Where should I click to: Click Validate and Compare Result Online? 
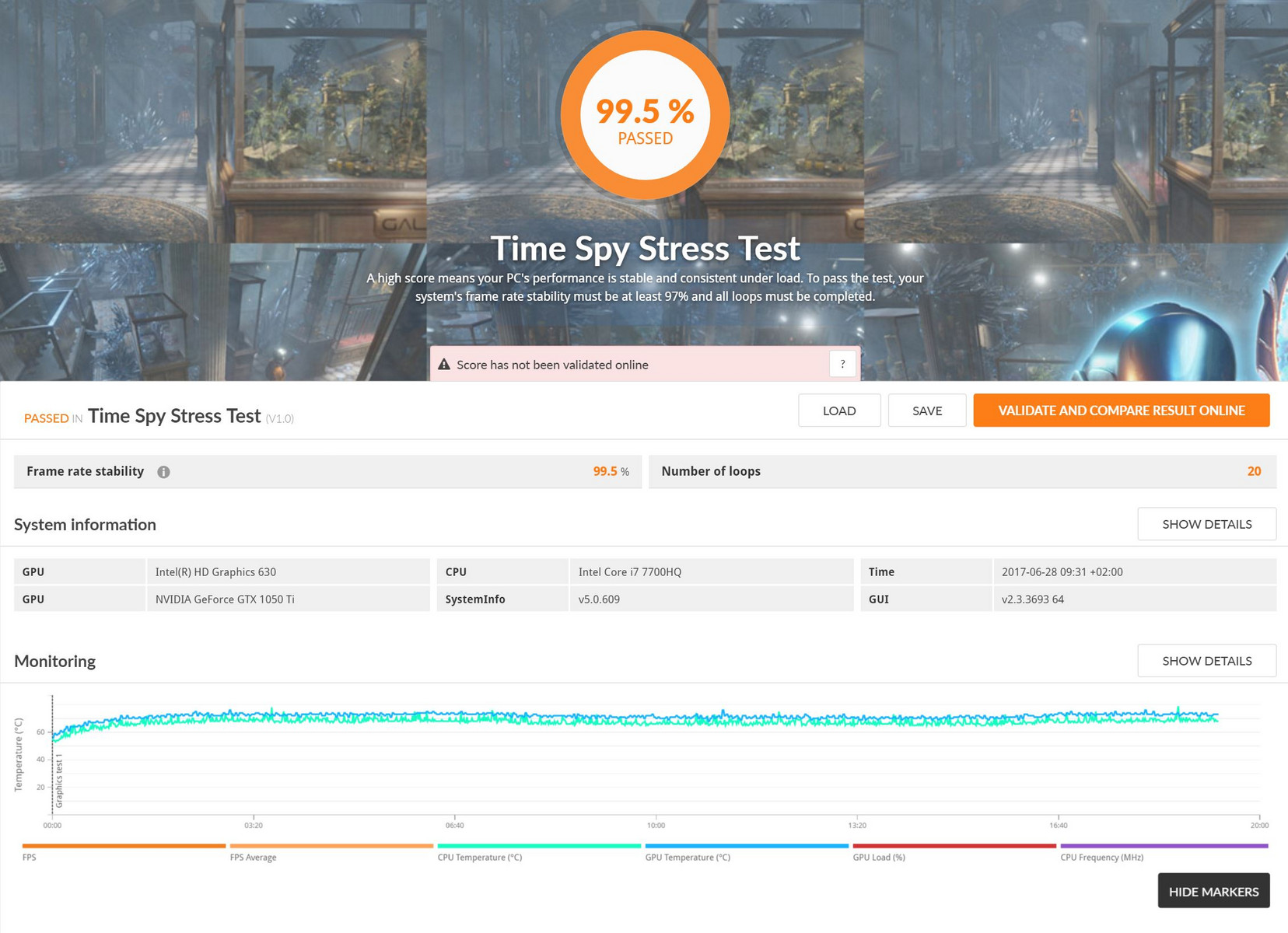[x=1121, y=411]
